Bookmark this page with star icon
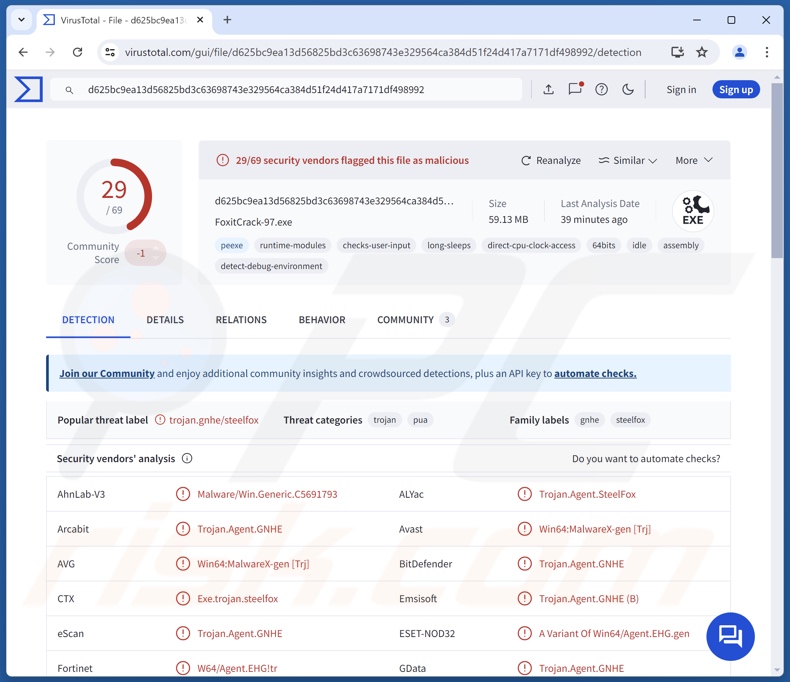This screenshot has width=790, height=682. click(x=702, y=52)
